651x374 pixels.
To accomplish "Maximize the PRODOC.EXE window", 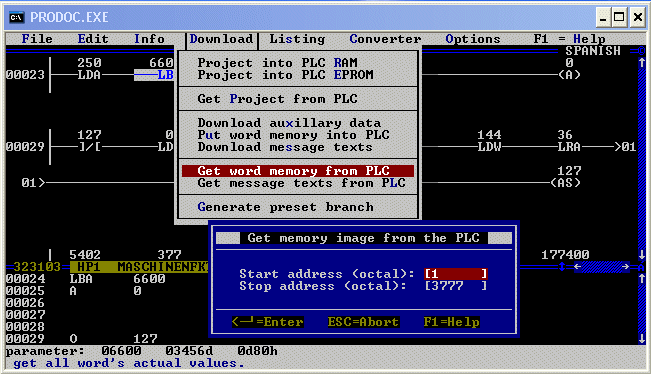I will pyautogui.click(x=619, y=17).
